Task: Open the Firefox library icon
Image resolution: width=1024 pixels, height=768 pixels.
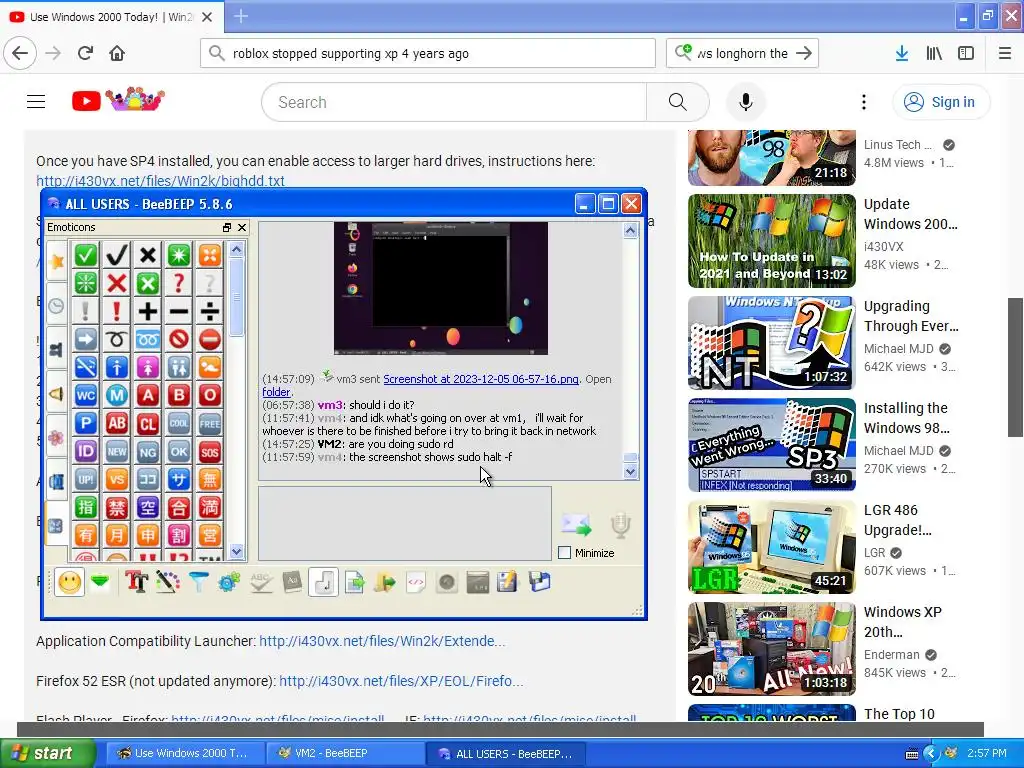Action: click(x=934, y=54)
